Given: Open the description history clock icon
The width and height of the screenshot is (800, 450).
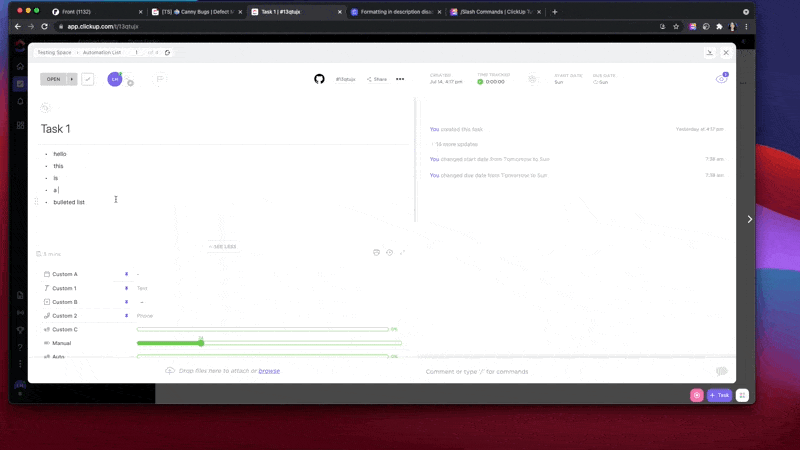Looking at the screenshot, I should 389,253.
